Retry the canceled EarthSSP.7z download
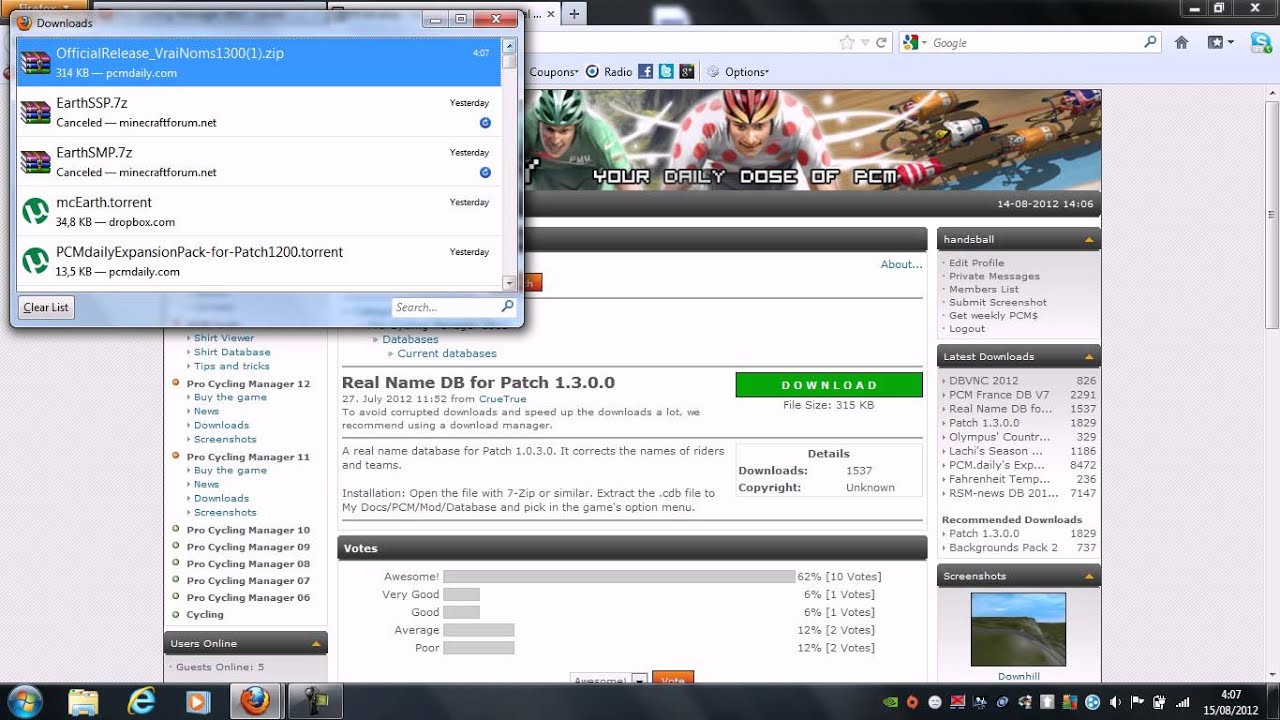Screen dimensions: 1280x720 pos(485,122)
